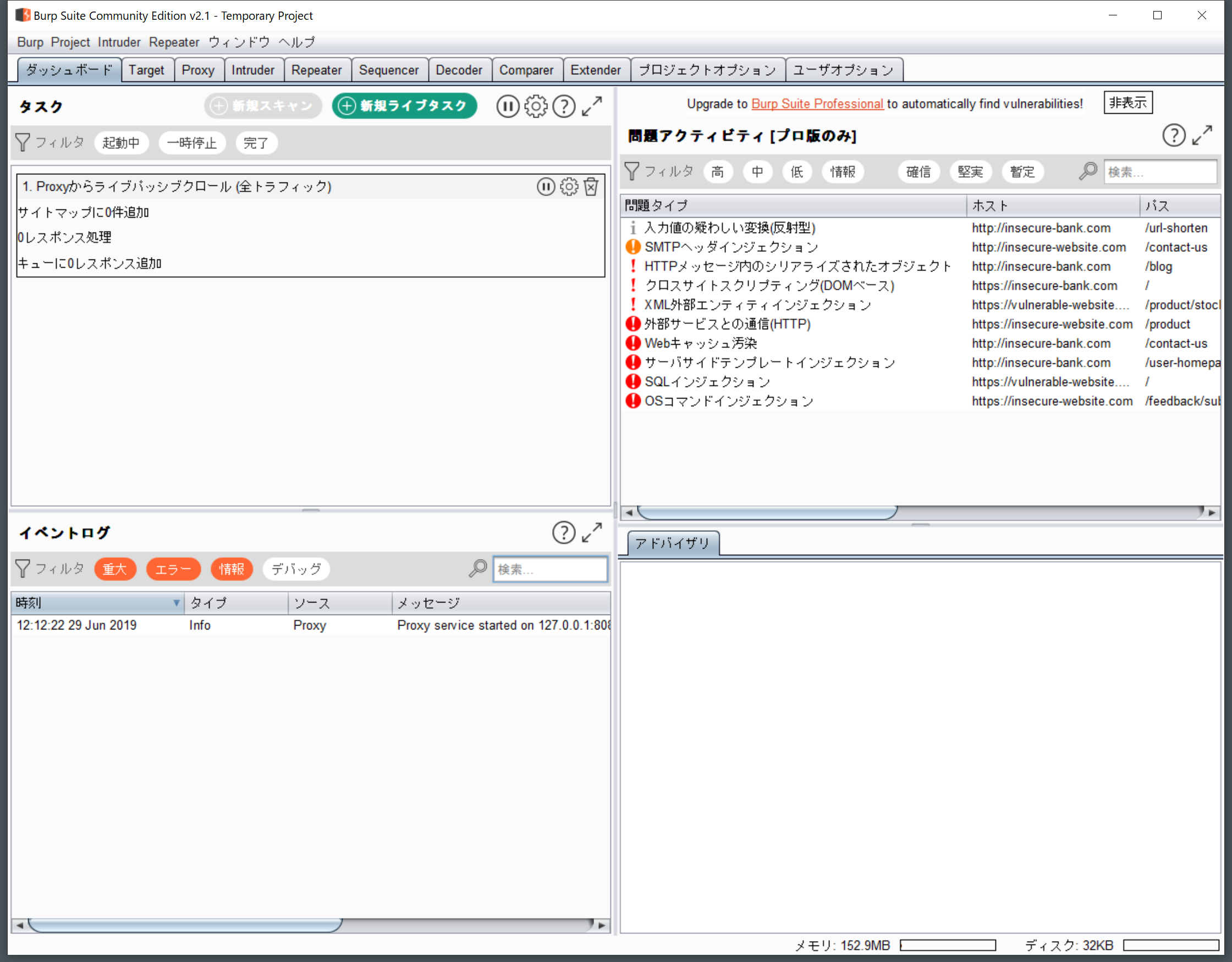
Task: Delete the Proxy live passive crawl task
Action: coord(591,187)
